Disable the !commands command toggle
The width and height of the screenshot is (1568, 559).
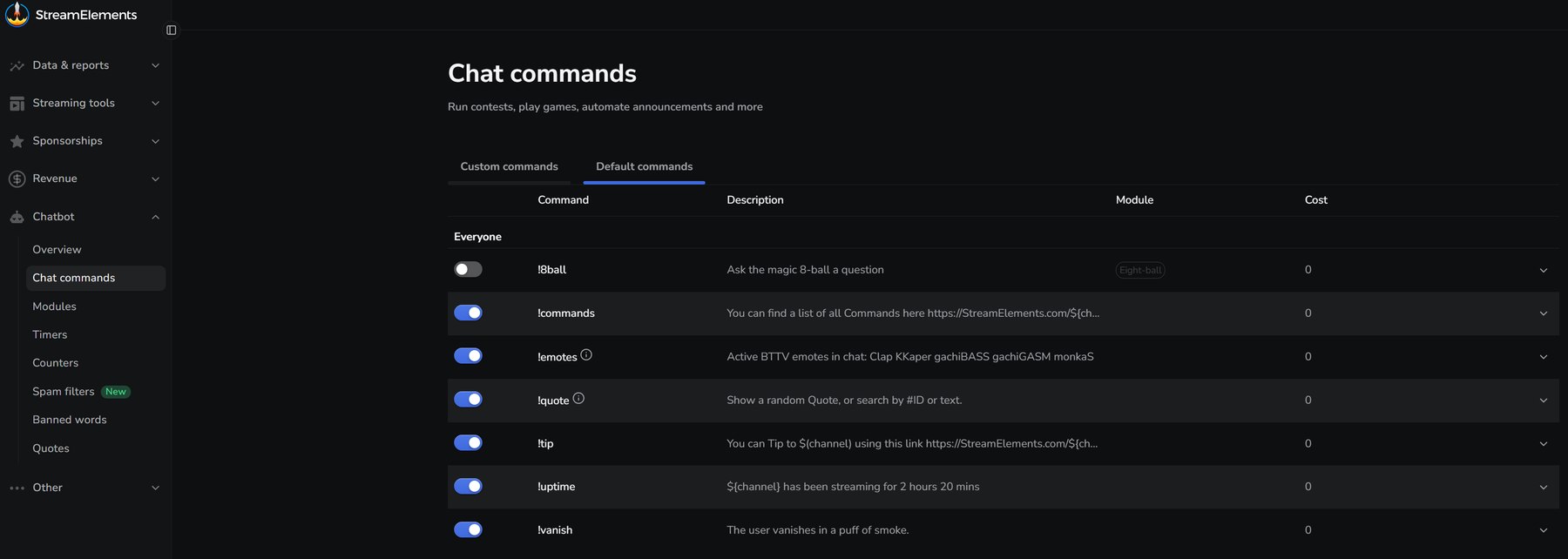pyautogui.click(x=468, y=313)
